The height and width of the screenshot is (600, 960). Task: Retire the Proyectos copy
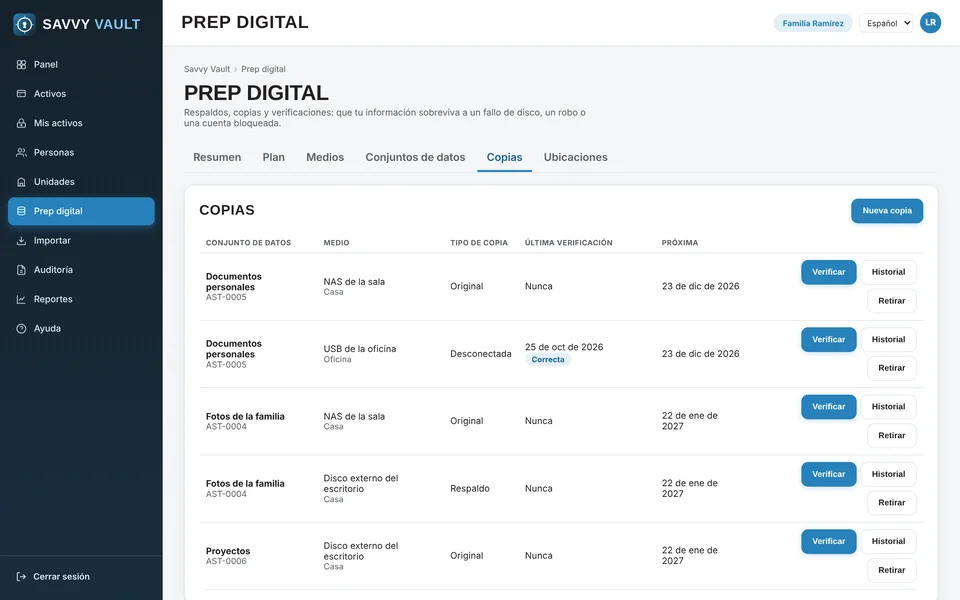coord(891,570)
